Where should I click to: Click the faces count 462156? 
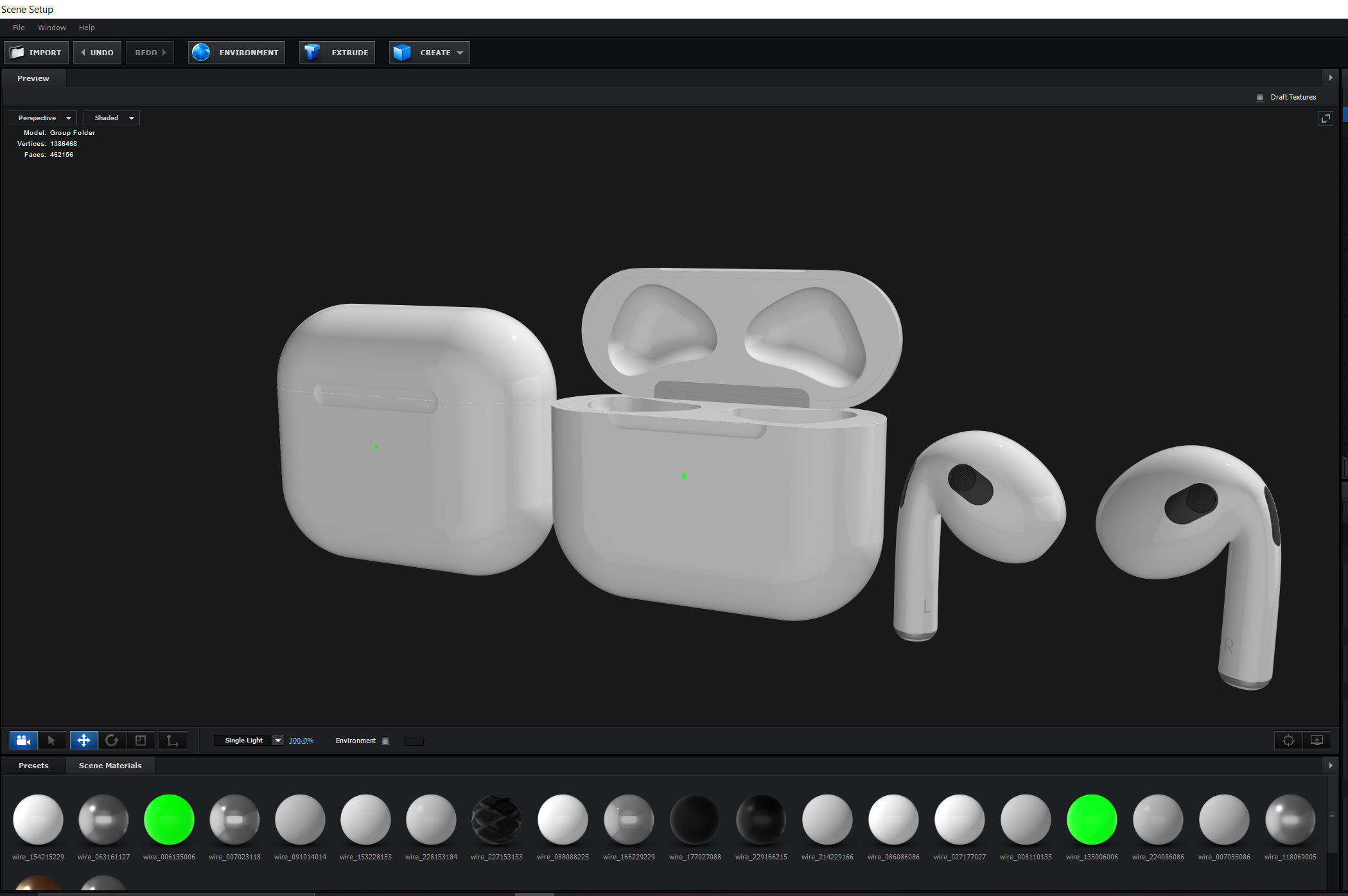[62, 155]
